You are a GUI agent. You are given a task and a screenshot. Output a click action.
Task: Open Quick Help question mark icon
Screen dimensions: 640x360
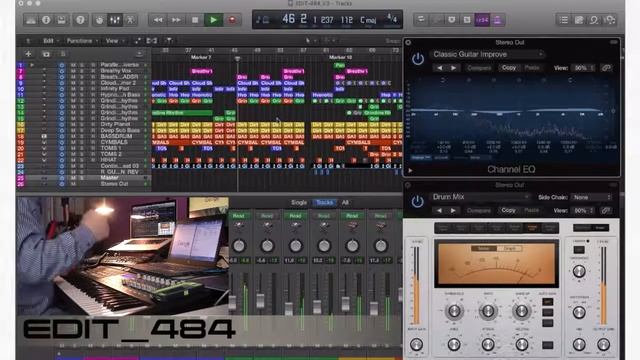[x=80, y=20]
